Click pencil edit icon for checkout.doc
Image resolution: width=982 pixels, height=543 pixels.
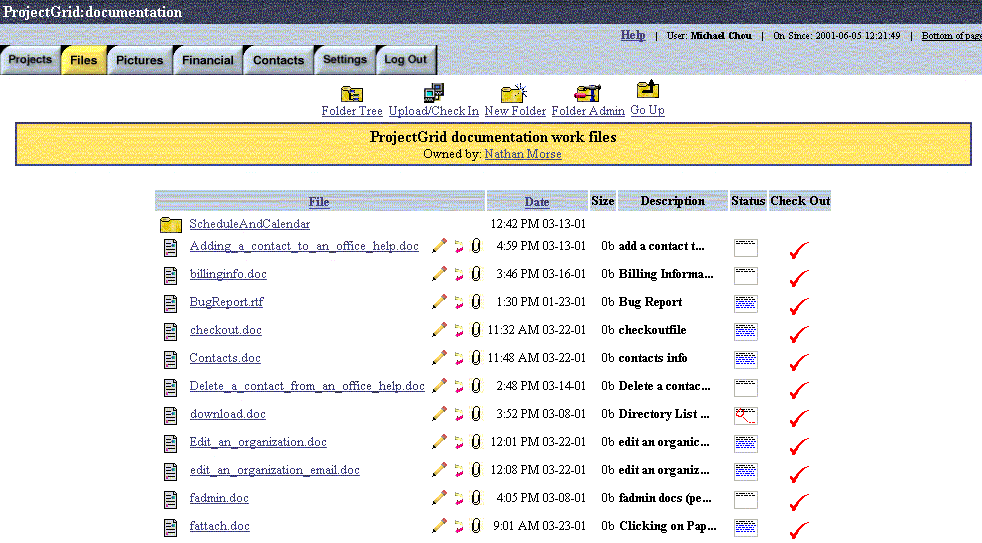[440, 329]
